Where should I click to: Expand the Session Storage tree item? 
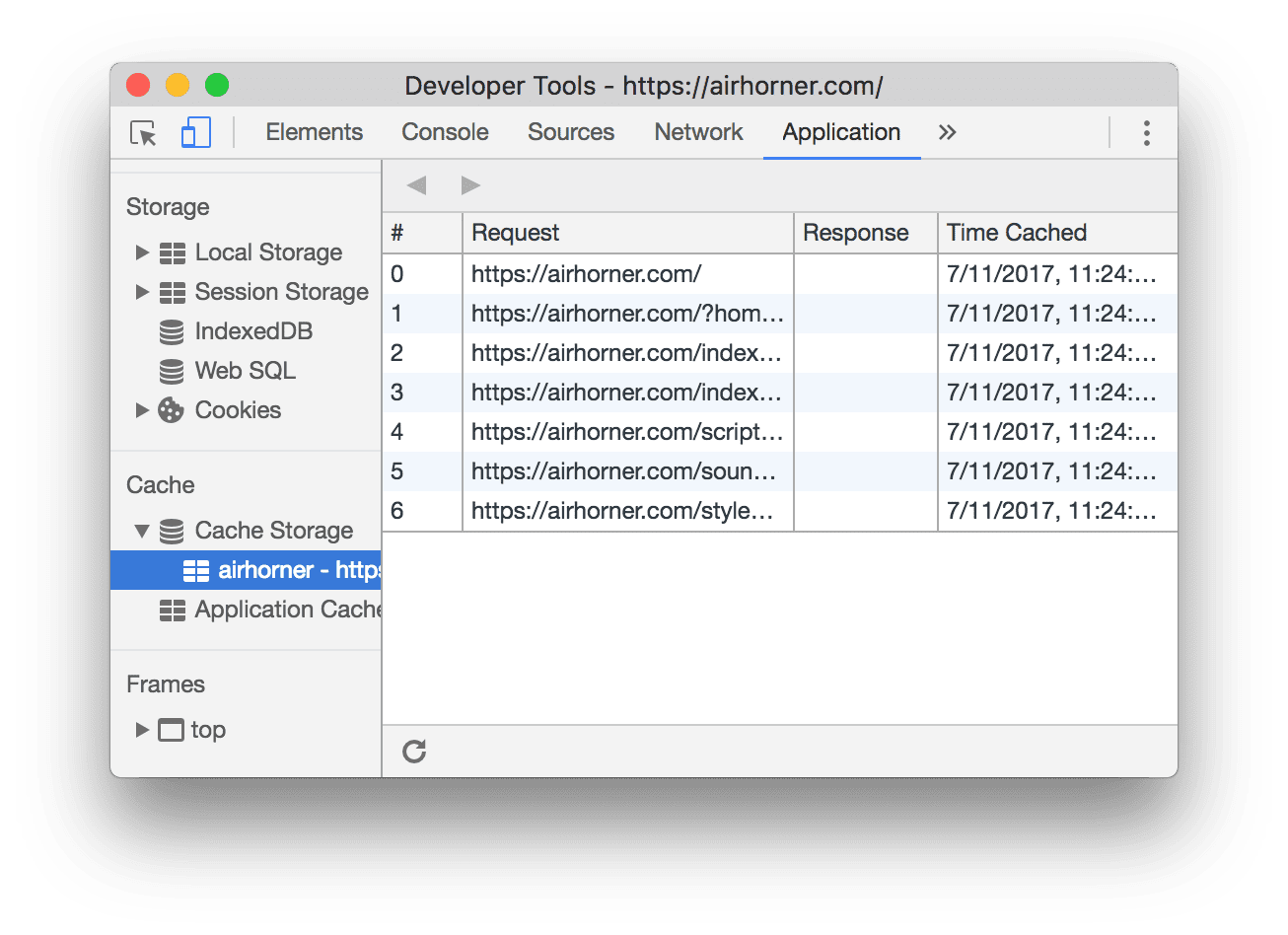click(x=141, y=292)
